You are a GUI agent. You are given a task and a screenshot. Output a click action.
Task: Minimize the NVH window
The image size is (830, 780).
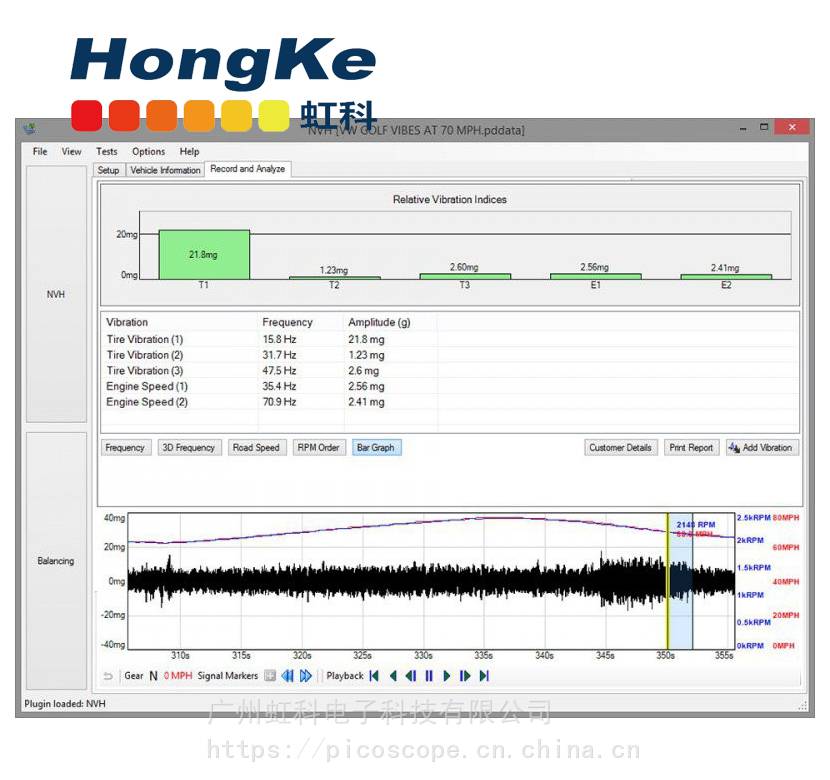[743, 128]
